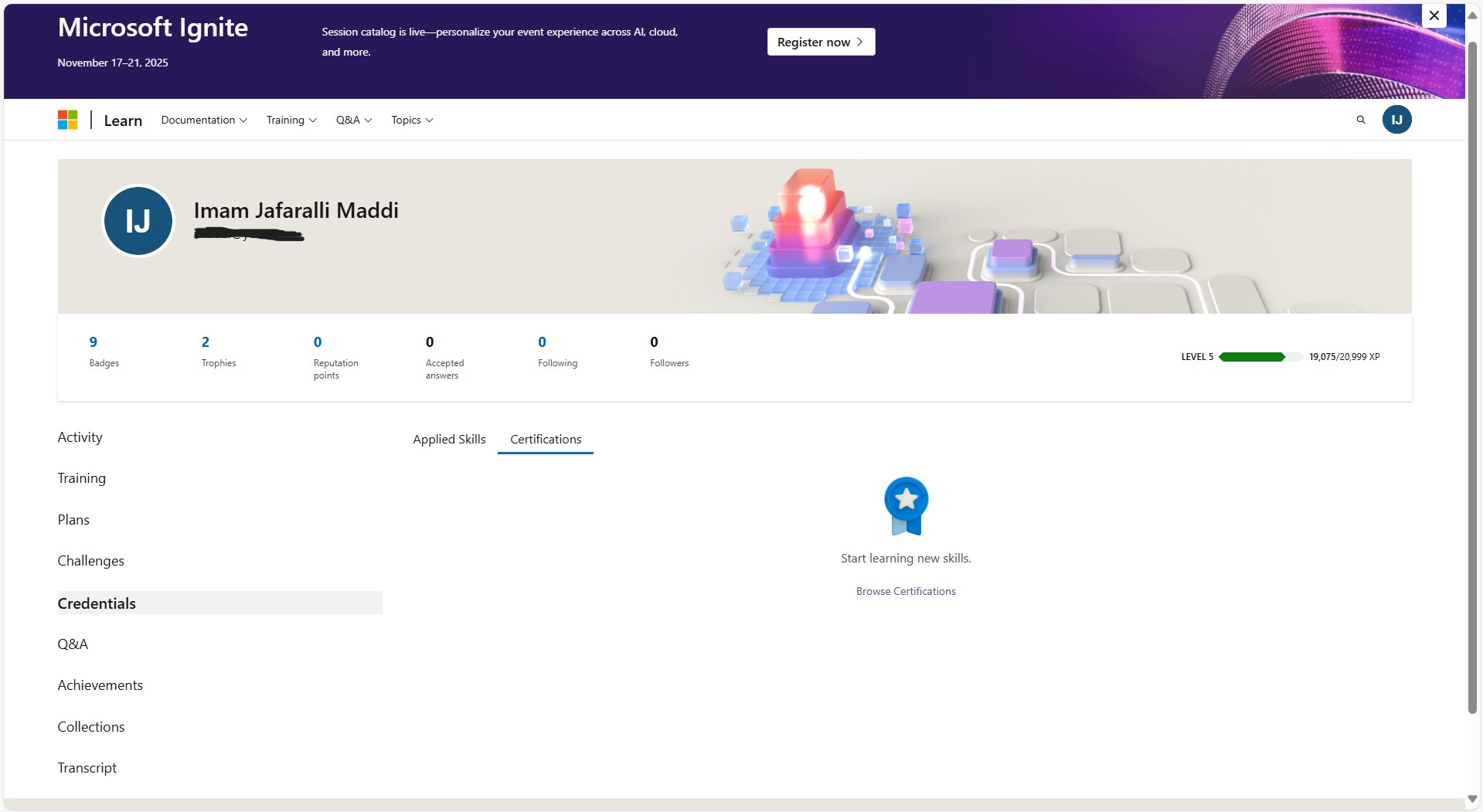Open Q&A in the profile sidebar
This screenshot has width=1483, height=812.
(x=73, y=644)
